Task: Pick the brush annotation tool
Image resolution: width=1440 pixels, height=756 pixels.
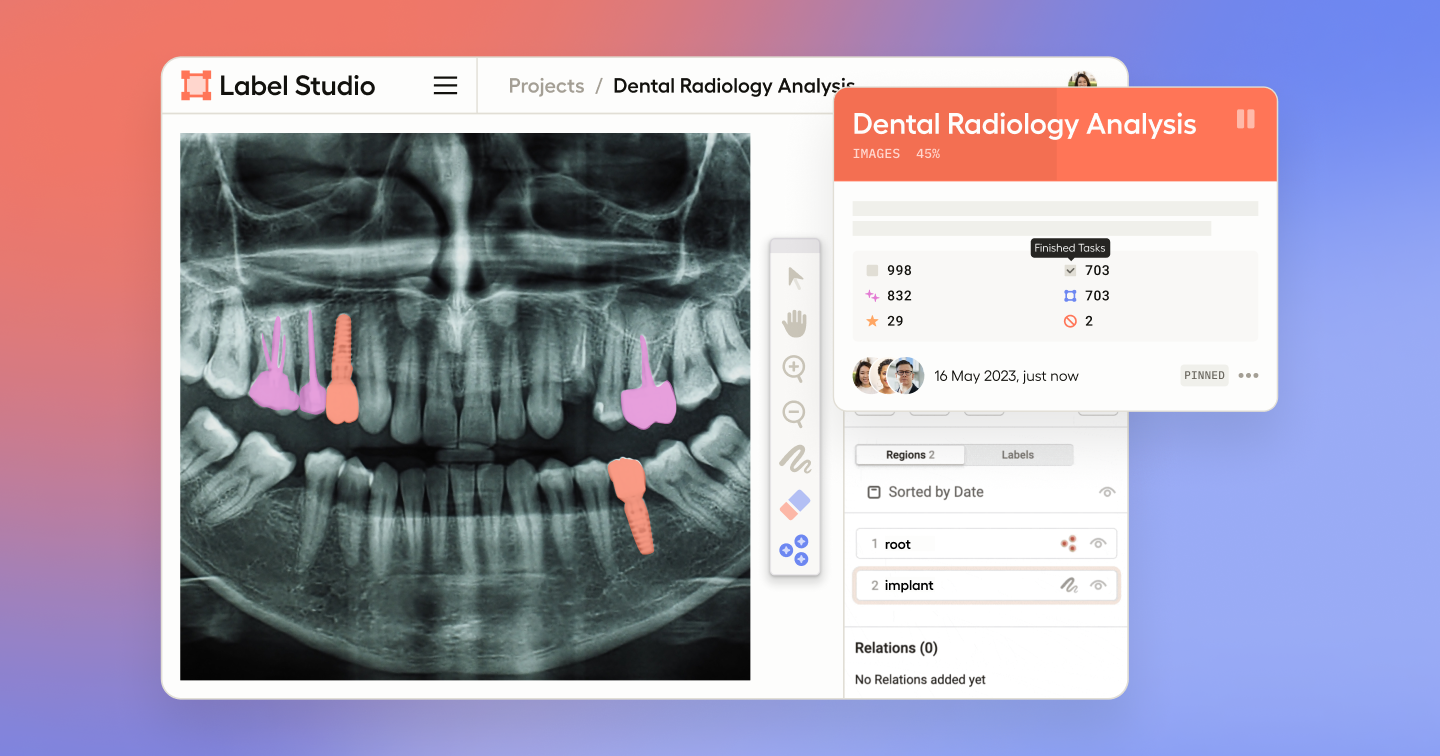Action: (x=794, y=459)
